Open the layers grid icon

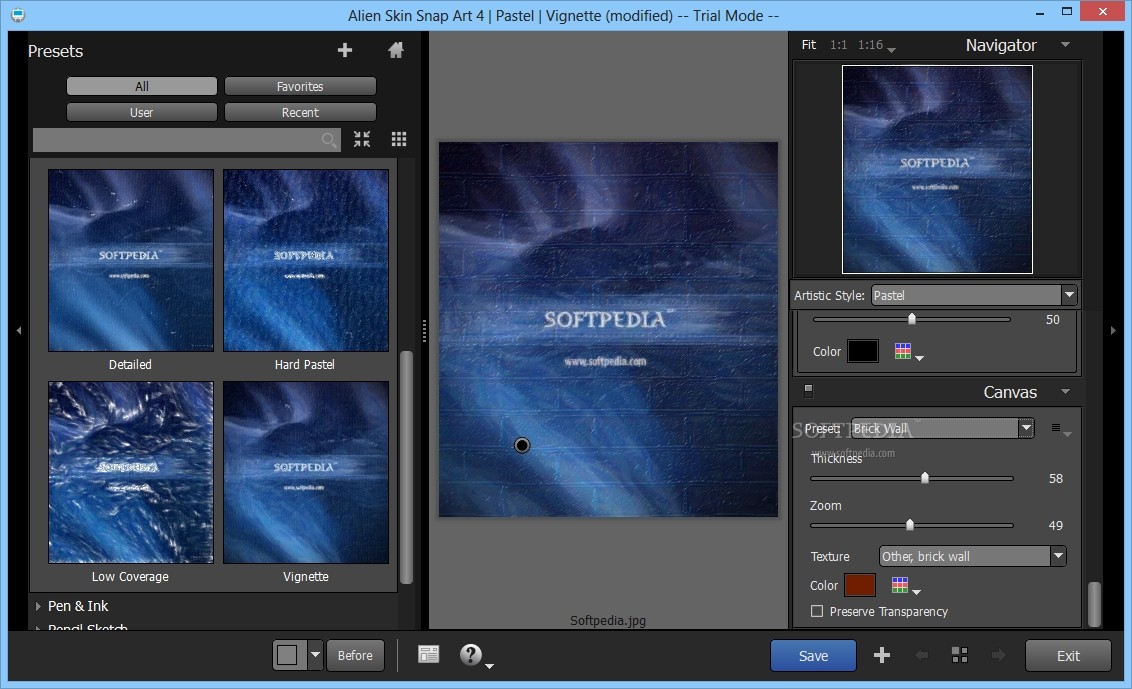click(x=959, y=655)
